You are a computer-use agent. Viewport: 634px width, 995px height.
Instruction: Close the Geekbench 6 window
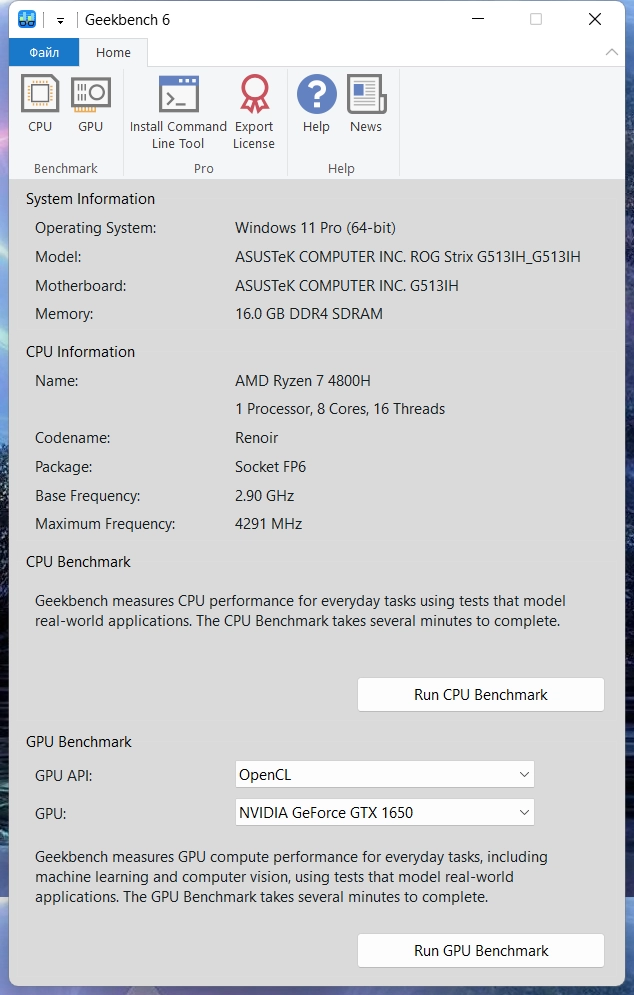[595, 19]
